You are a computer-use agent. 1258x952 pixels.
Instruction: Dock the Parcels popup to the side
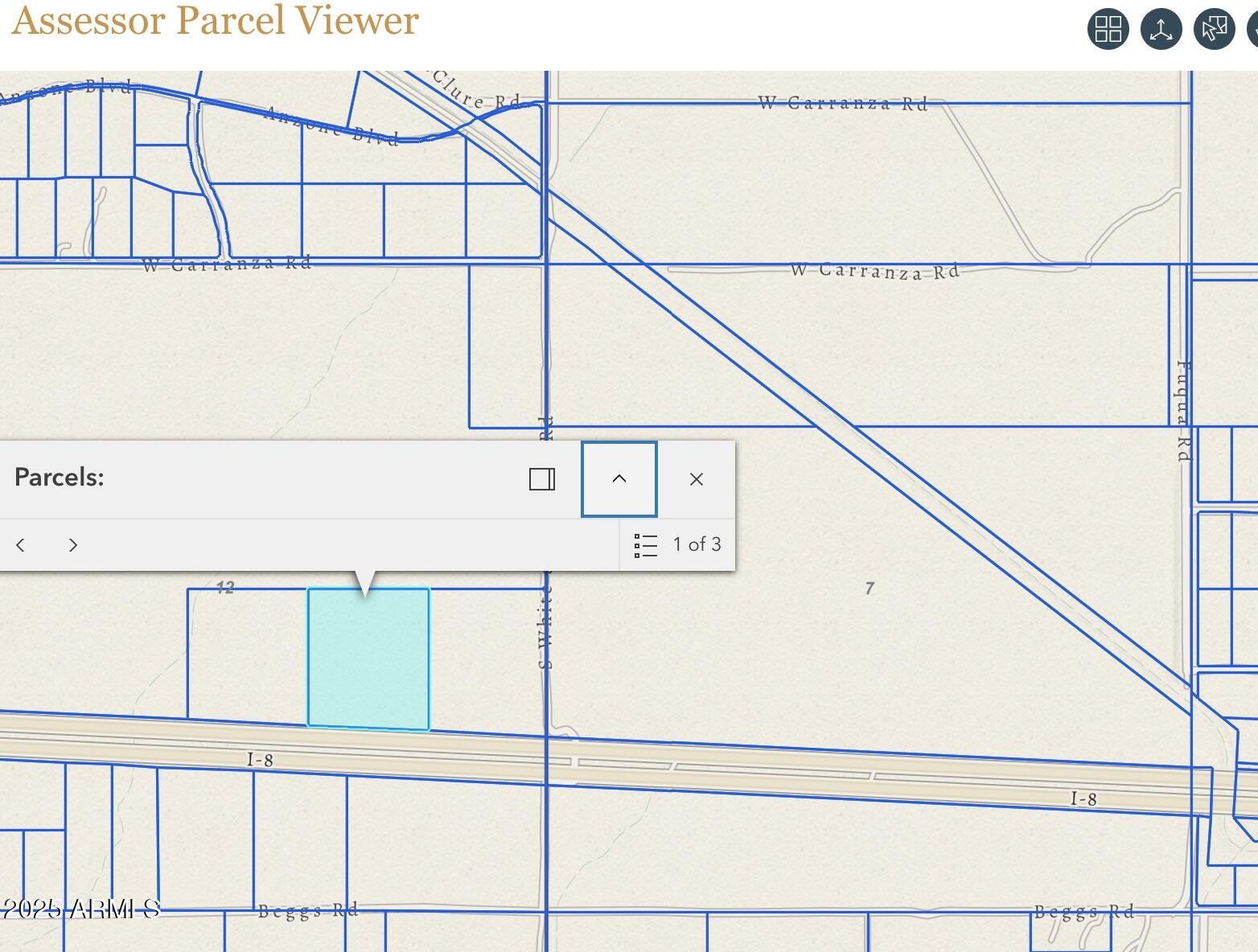[x=542, y=479]
